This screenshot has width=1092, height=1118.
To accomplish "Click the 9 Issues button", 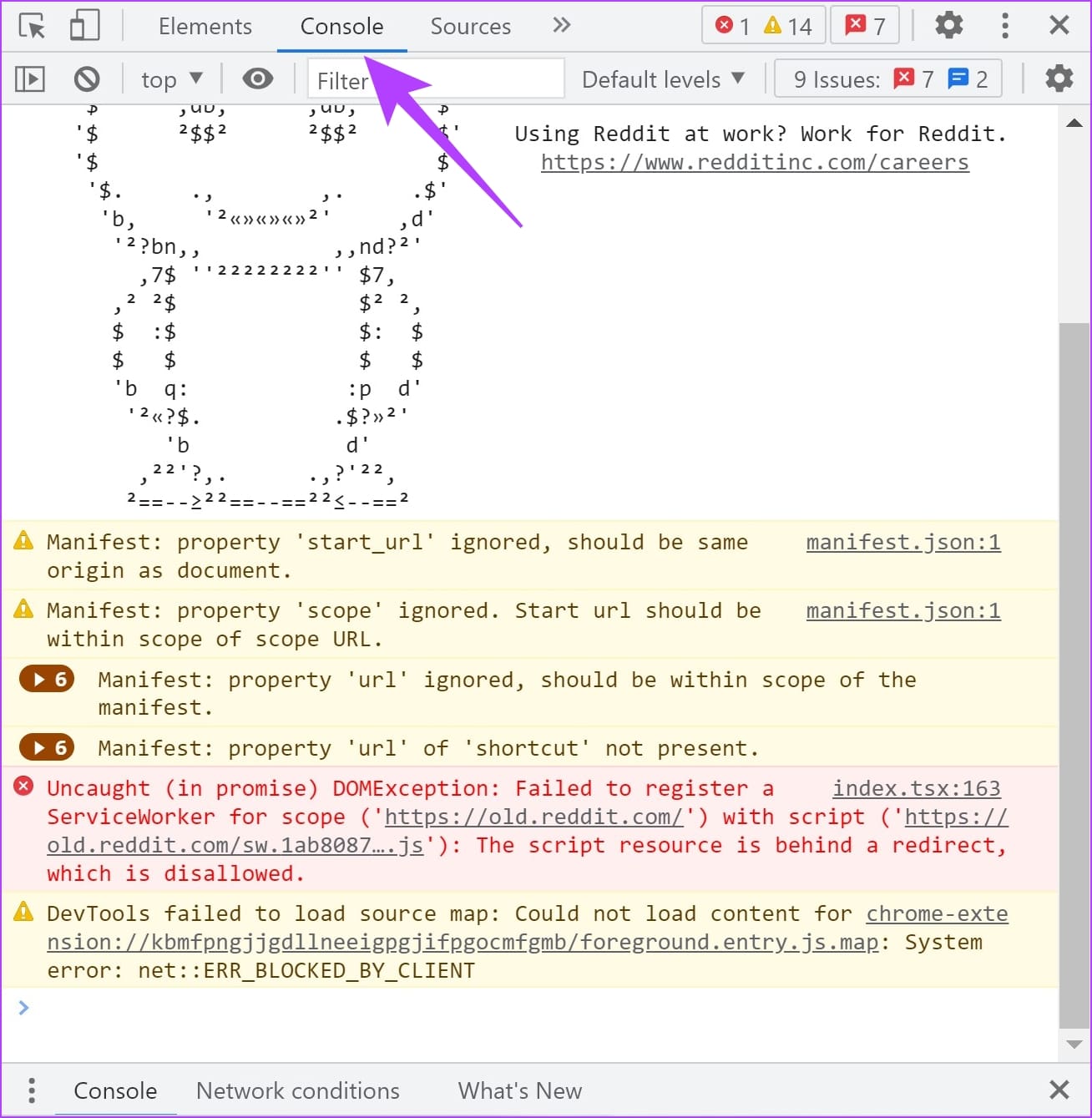I will tap(889, 79).
